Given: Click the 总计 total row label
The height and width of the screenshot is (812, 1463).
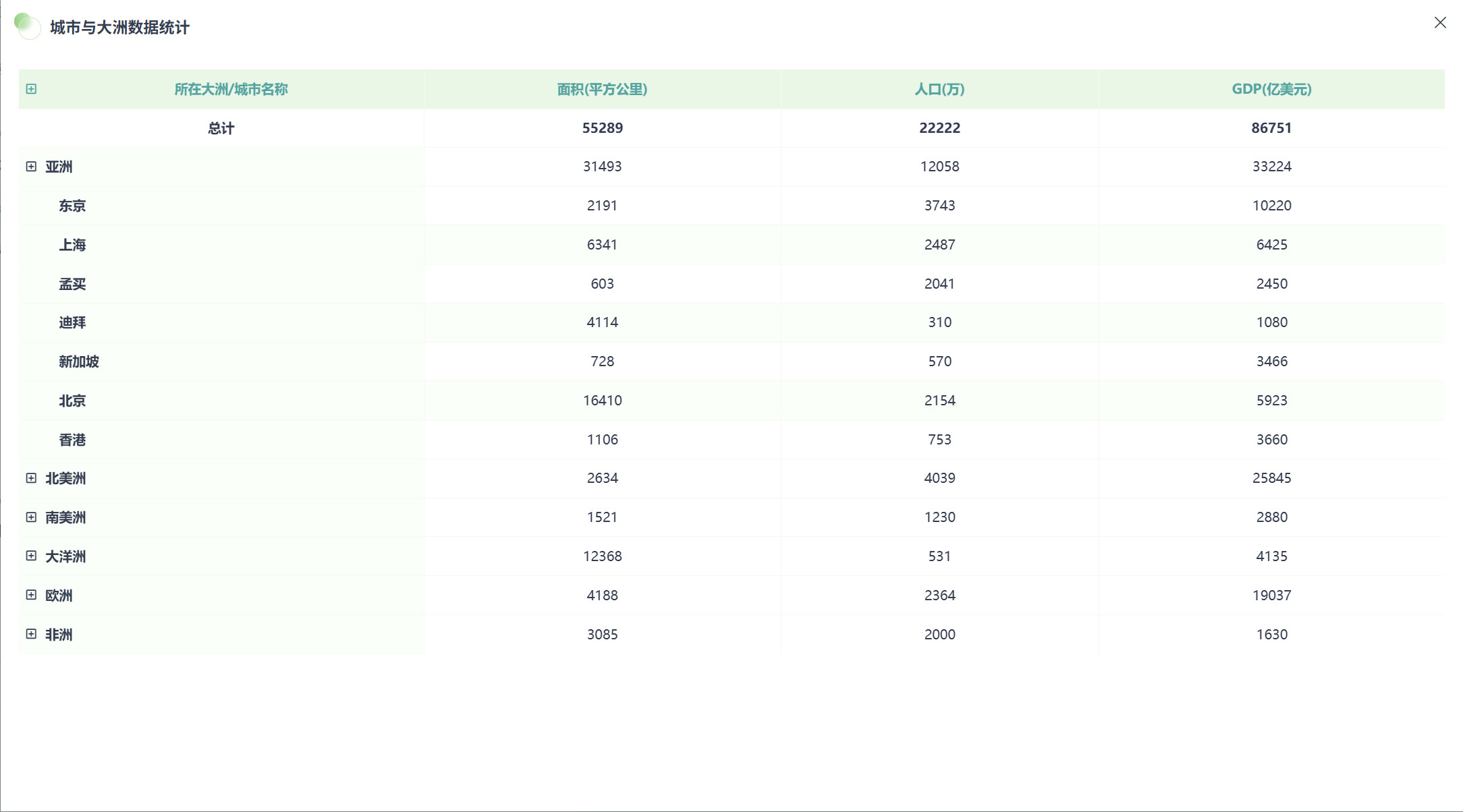Looking at the screenshot, I should pos(221,128).
